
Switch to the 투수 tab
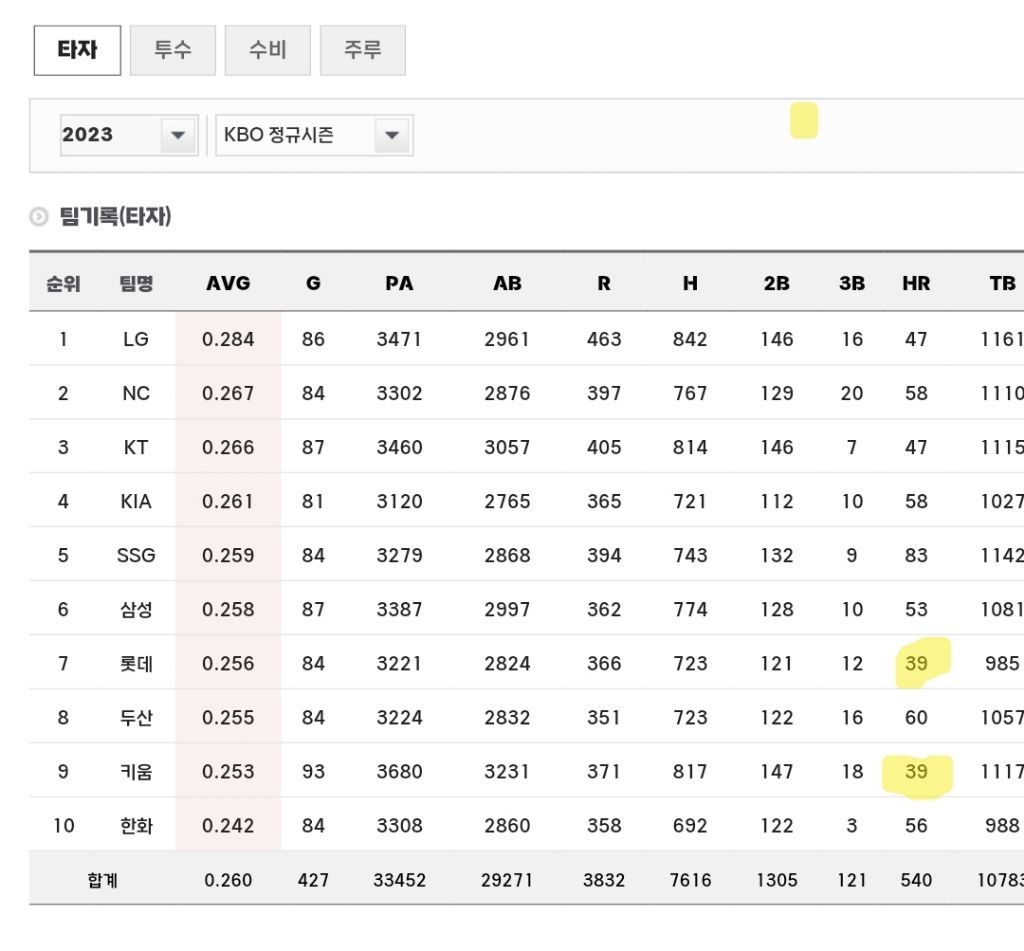(172, 50)
